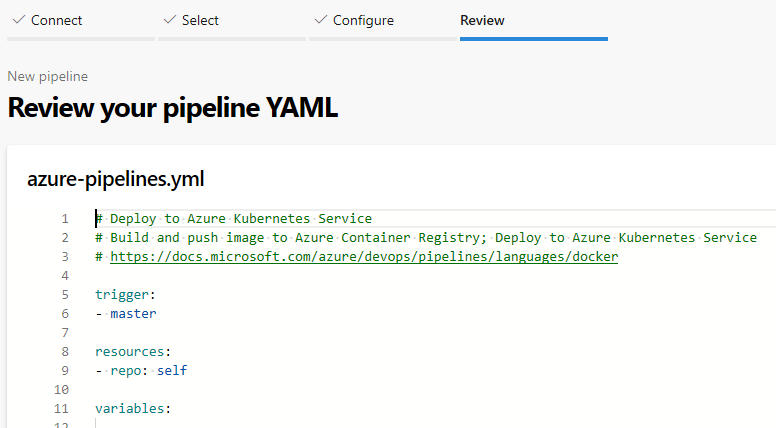This screenshot has height=428, width=776.
Task: Go to the Connect step tab
Action: (81, 21)
